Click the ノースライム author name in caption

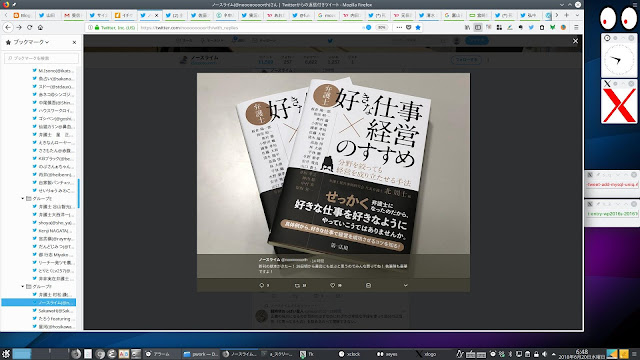(269, 260)
